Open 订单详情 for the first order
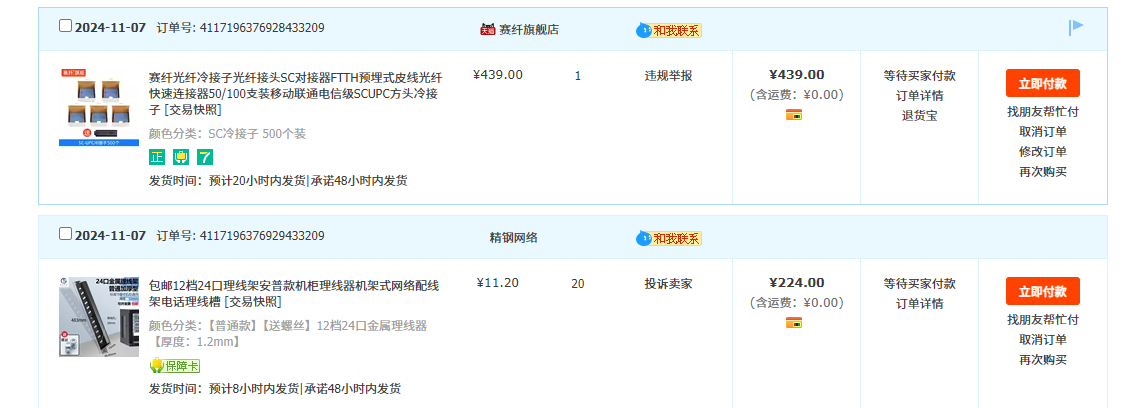 pyautogui.click(x=919, y=96)
